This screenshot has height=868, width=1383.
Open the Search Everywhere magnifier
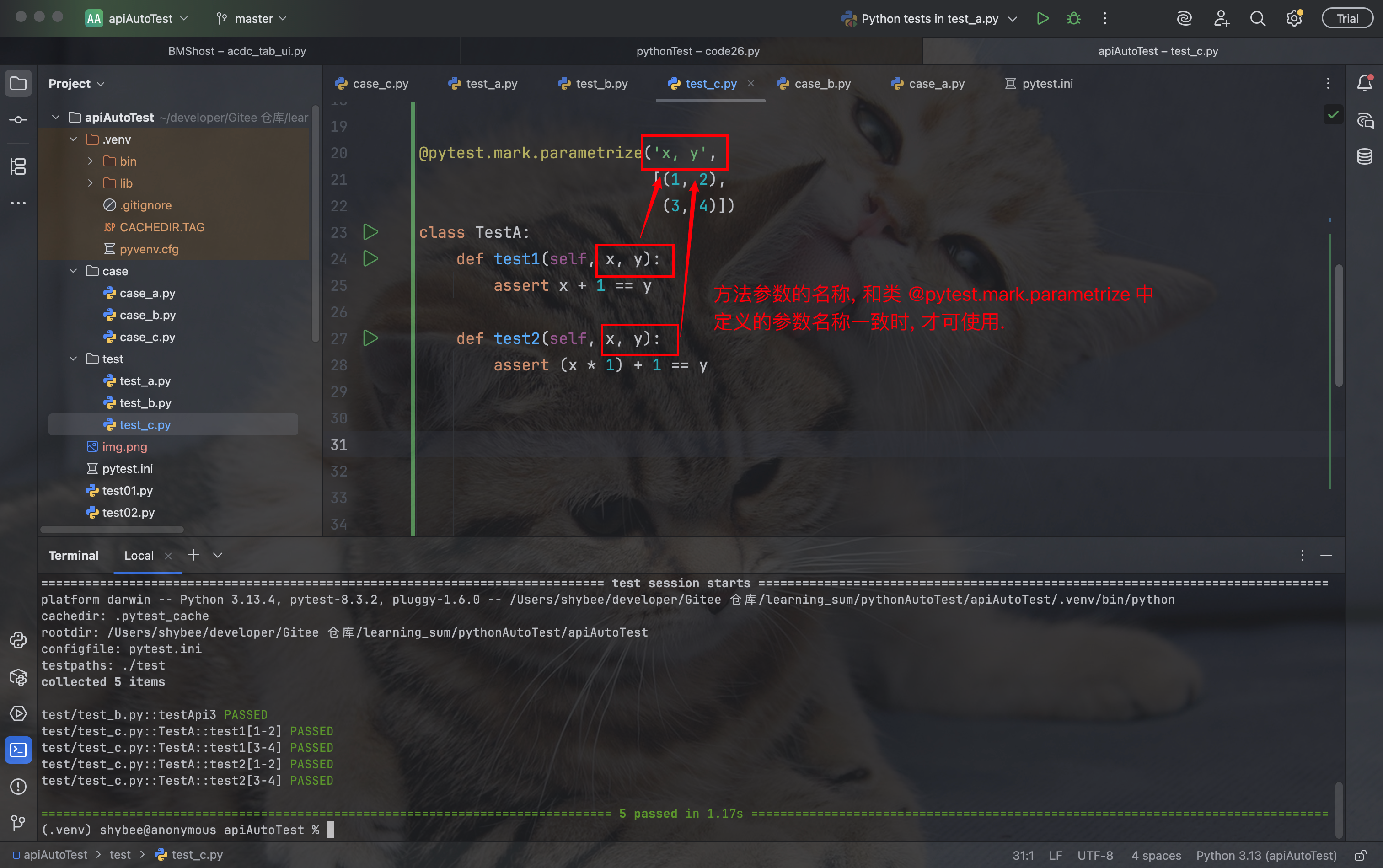point(1257,18)
